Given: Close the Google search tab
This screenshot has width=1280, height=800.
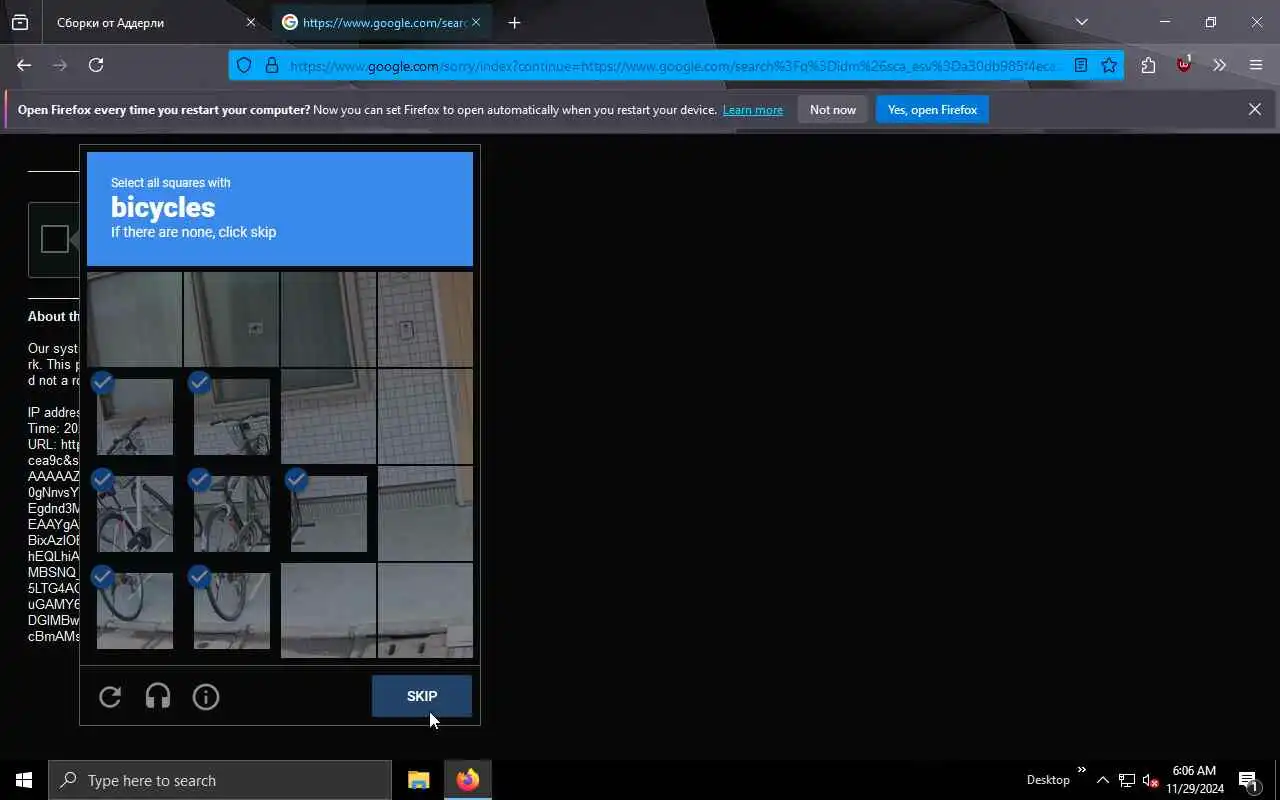Looking at the screenshot, I should [476, 22].
